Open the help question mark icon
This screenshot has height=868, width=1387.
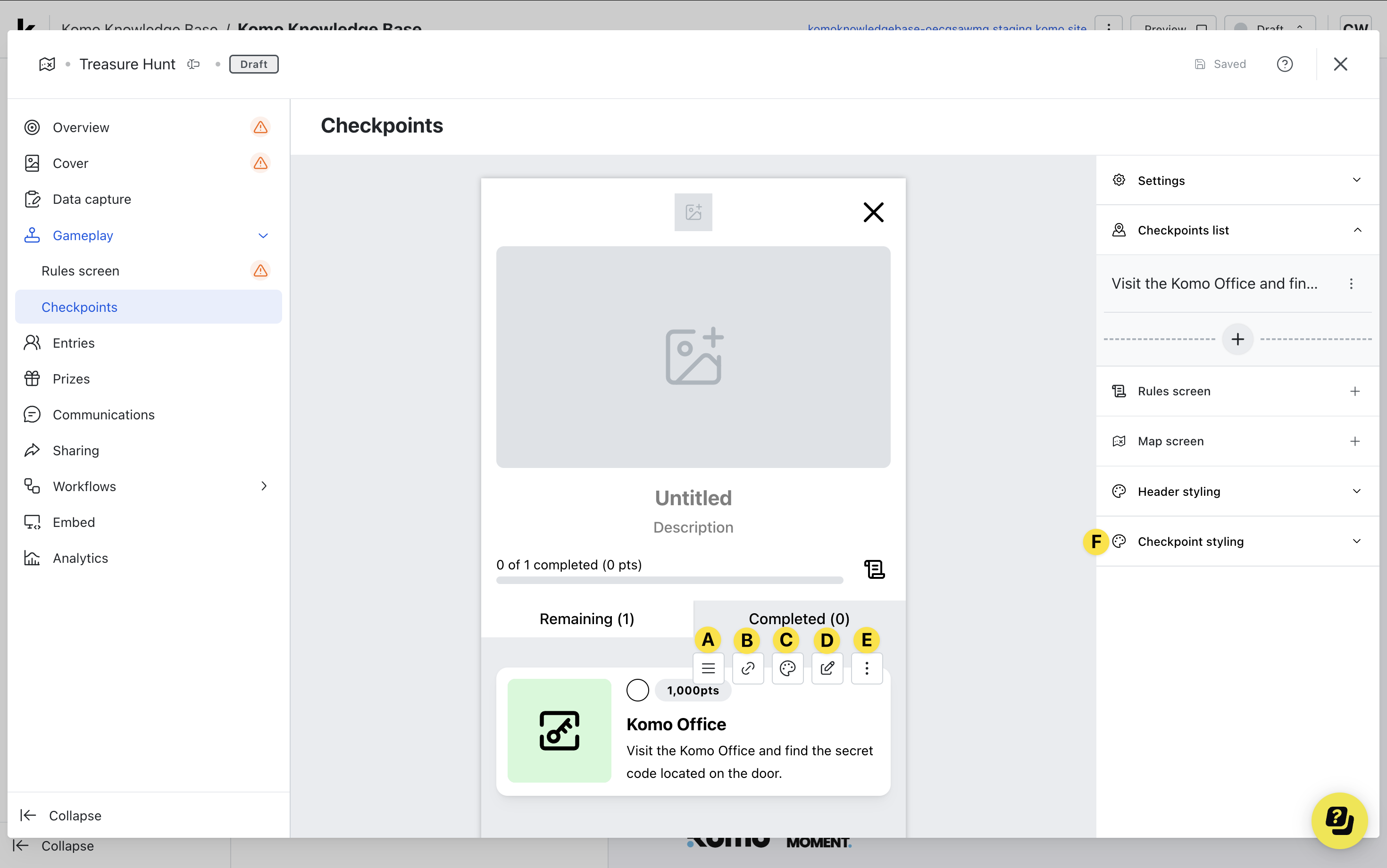1284,64
